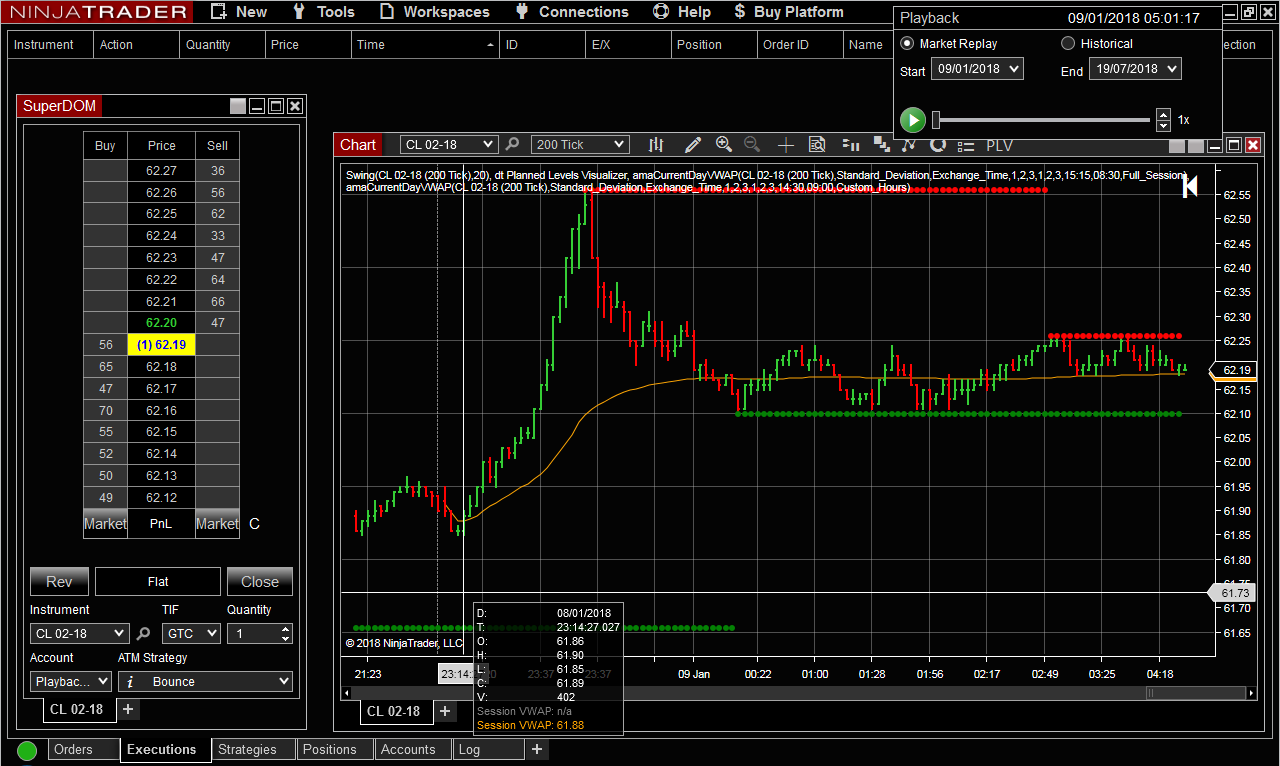The width and height of the screenshot is (1280, 766).
Task: Open the New menu
Action: click(x=240, y=12)
